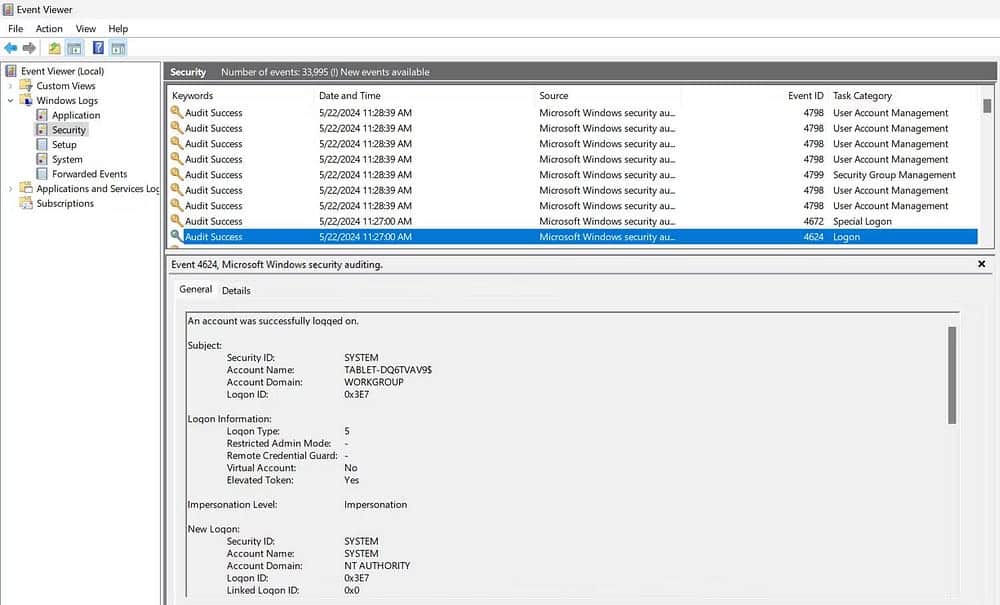Open the Application log in the tree
The height and width of the screenshot is (605, 1000).
76,115
